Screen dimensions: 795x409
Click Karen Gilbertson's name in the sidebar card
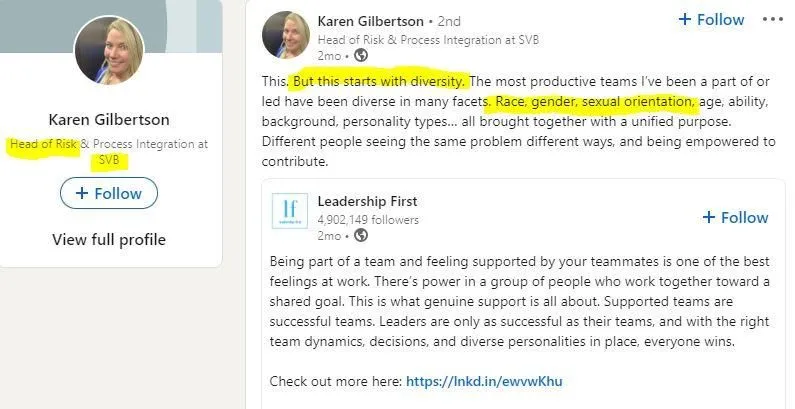[x=109, y=120]
